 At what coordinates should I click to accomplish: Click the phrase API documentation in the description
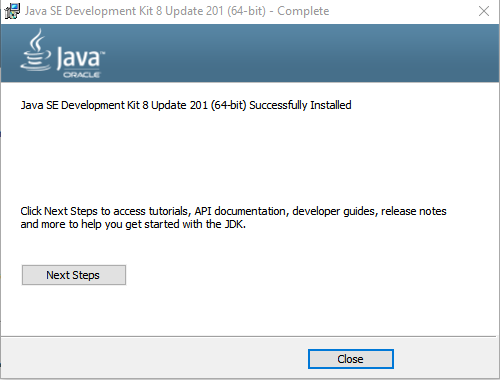coord(240,211)
